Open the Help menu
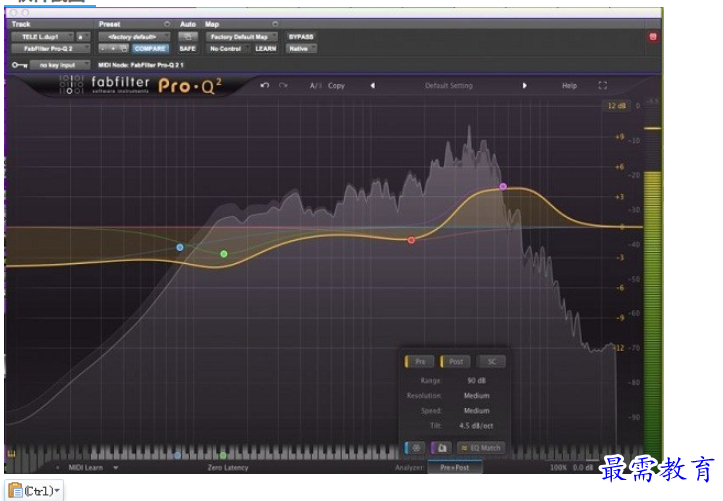 point(569,86)
